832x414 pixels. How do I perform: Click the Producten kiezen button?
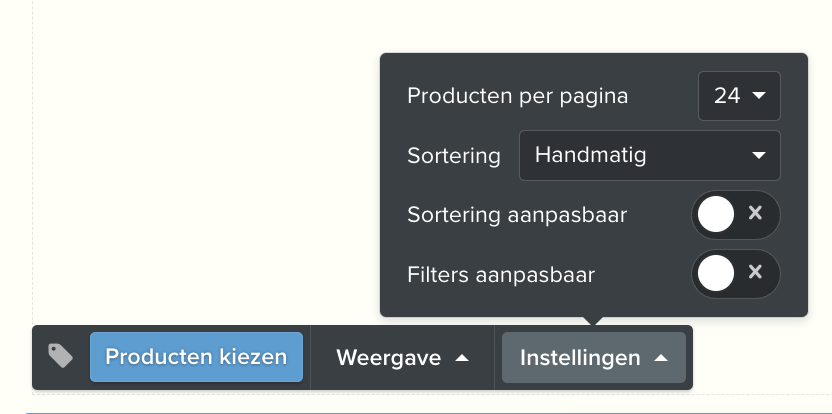pos(196,357)
